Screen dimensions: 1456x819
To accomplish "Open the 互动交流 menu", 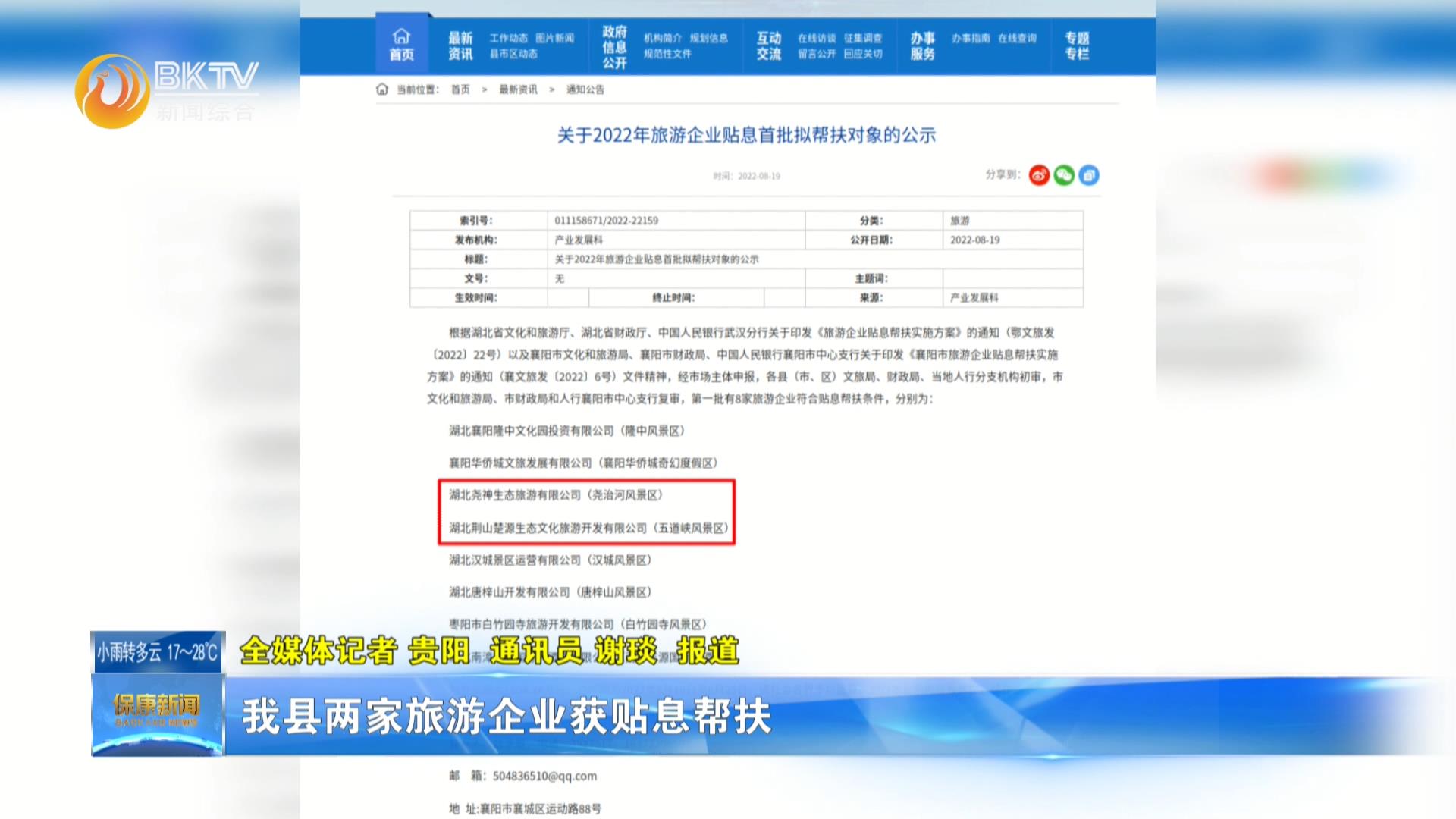I will 769,45.
